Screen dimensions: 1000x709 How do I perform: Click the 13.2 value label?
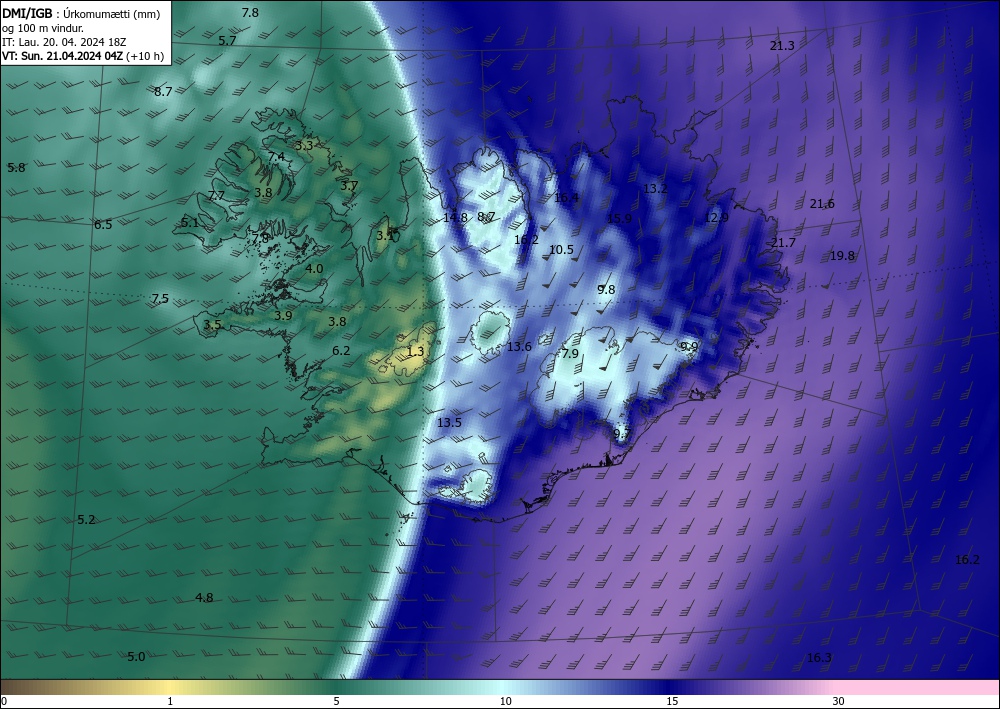pos(655,189)
